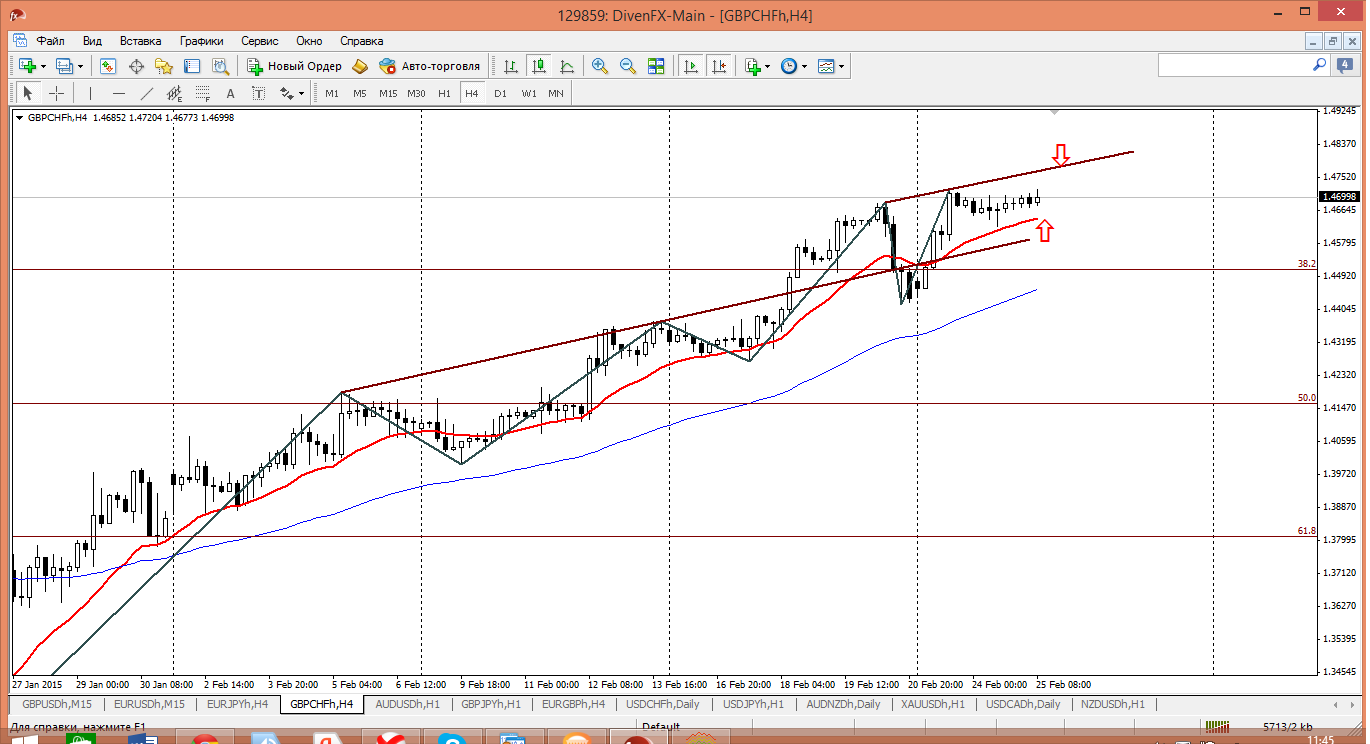
Task: Open the Market Watch panel icon
Action: 108,66
